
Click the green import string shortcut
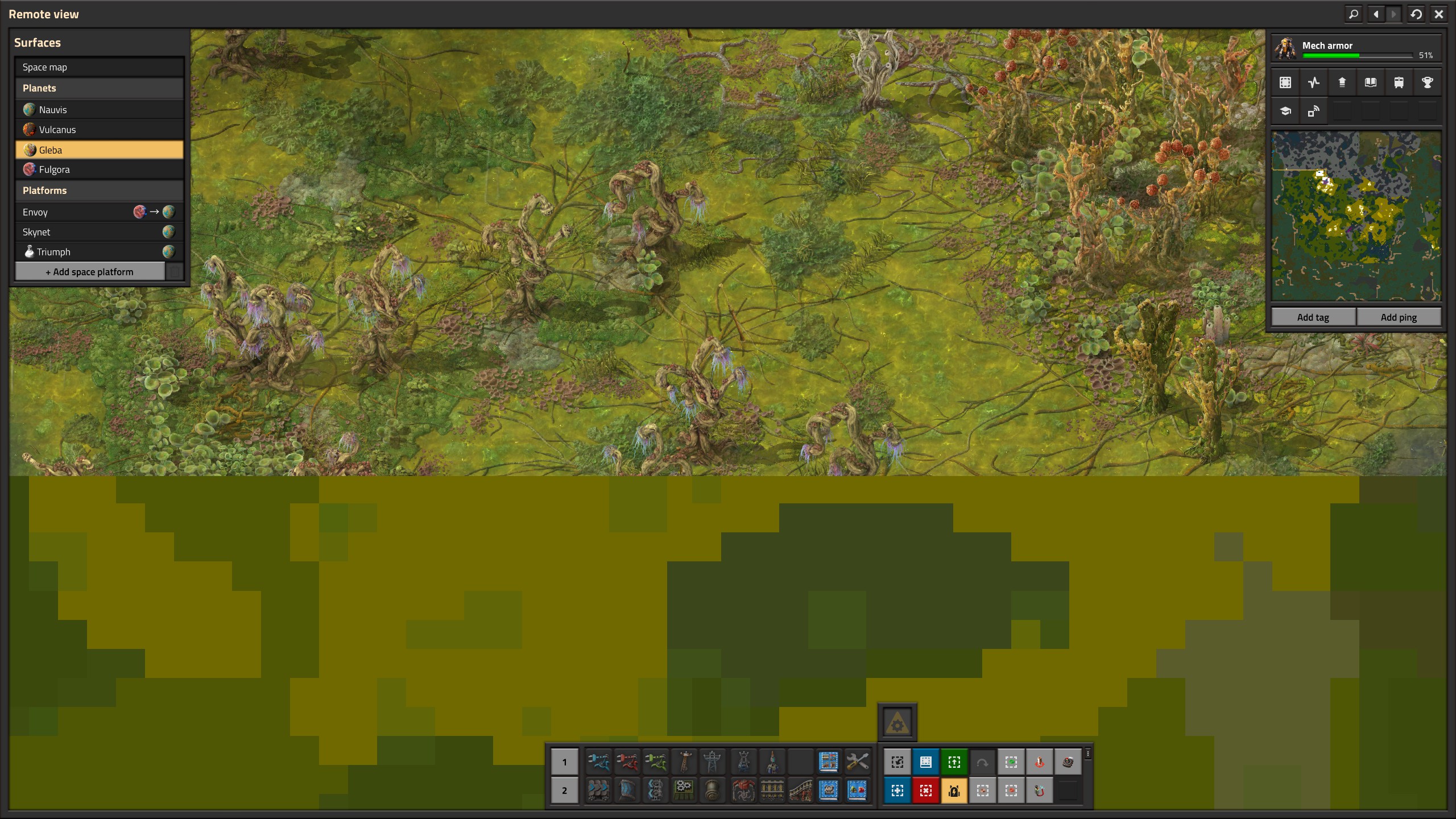coord(954,762)
